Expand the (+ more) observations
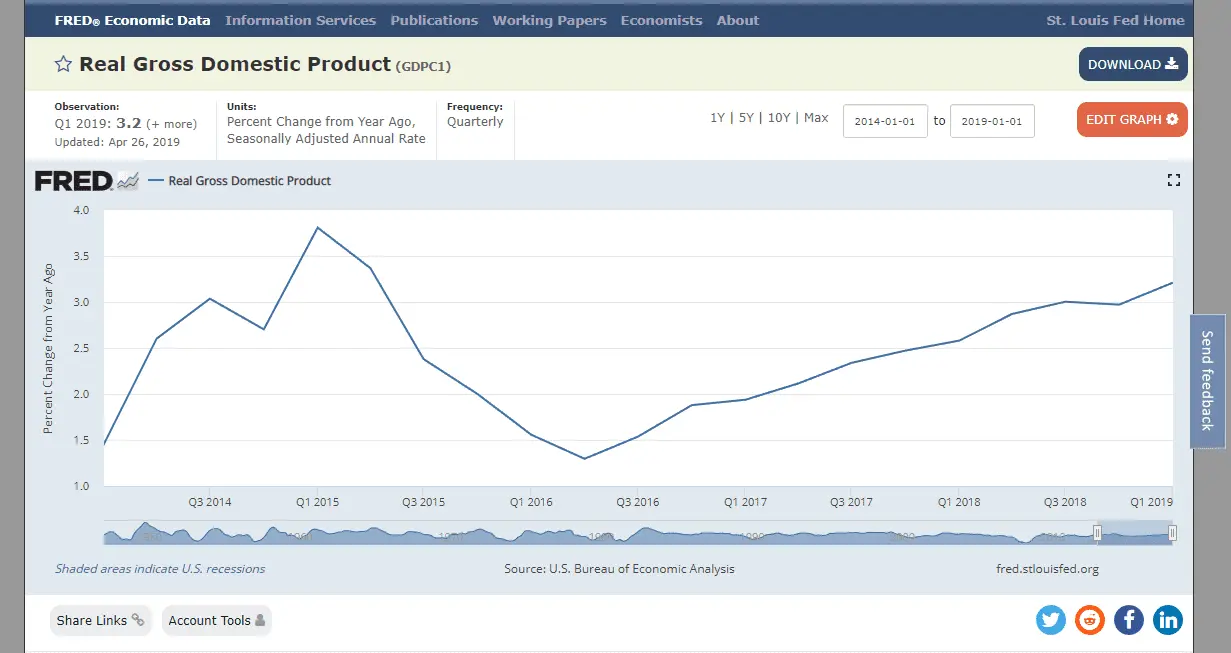 pos(172,124)
